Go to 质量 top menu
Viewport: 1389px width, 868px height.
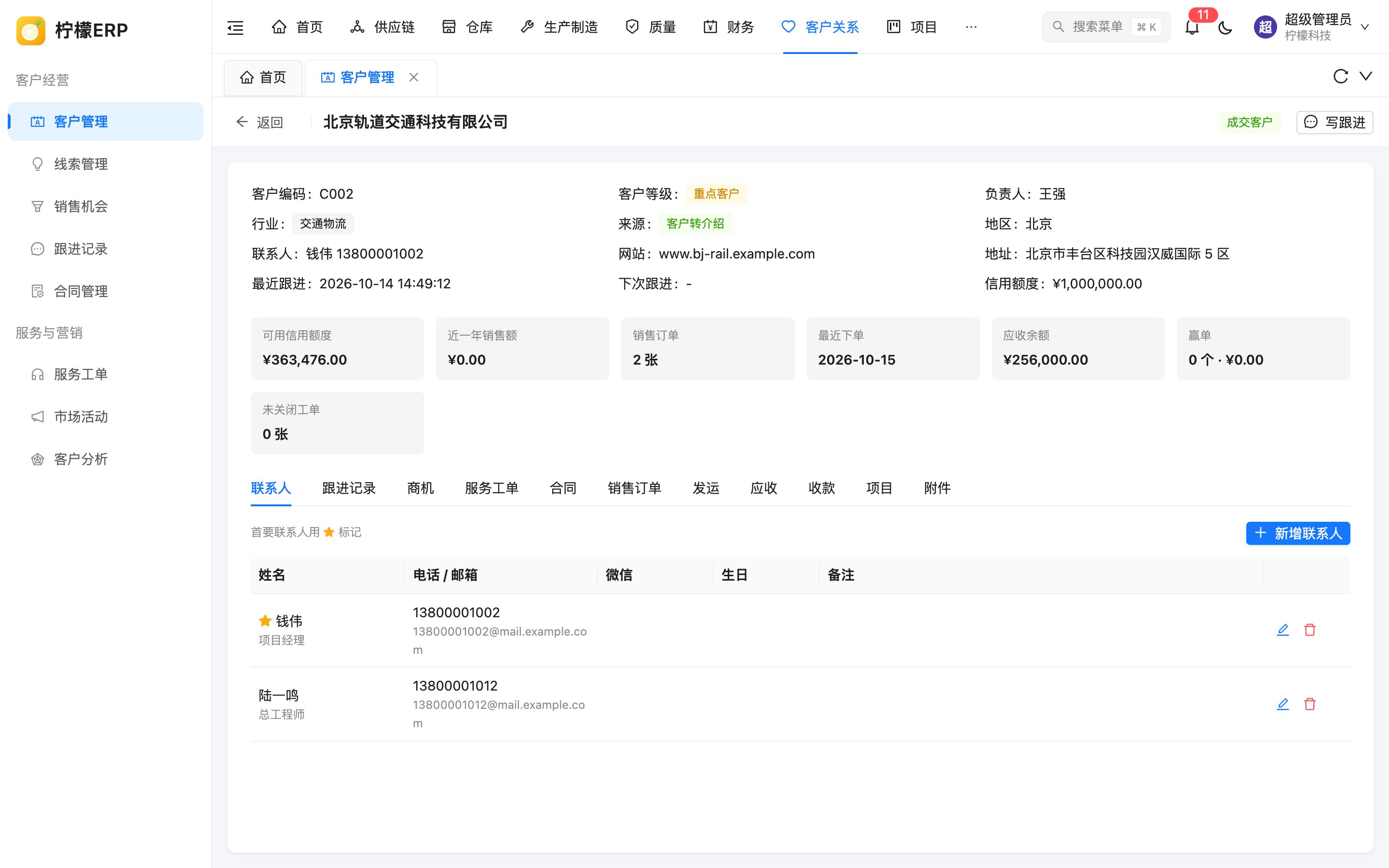(x=650, y=27)
